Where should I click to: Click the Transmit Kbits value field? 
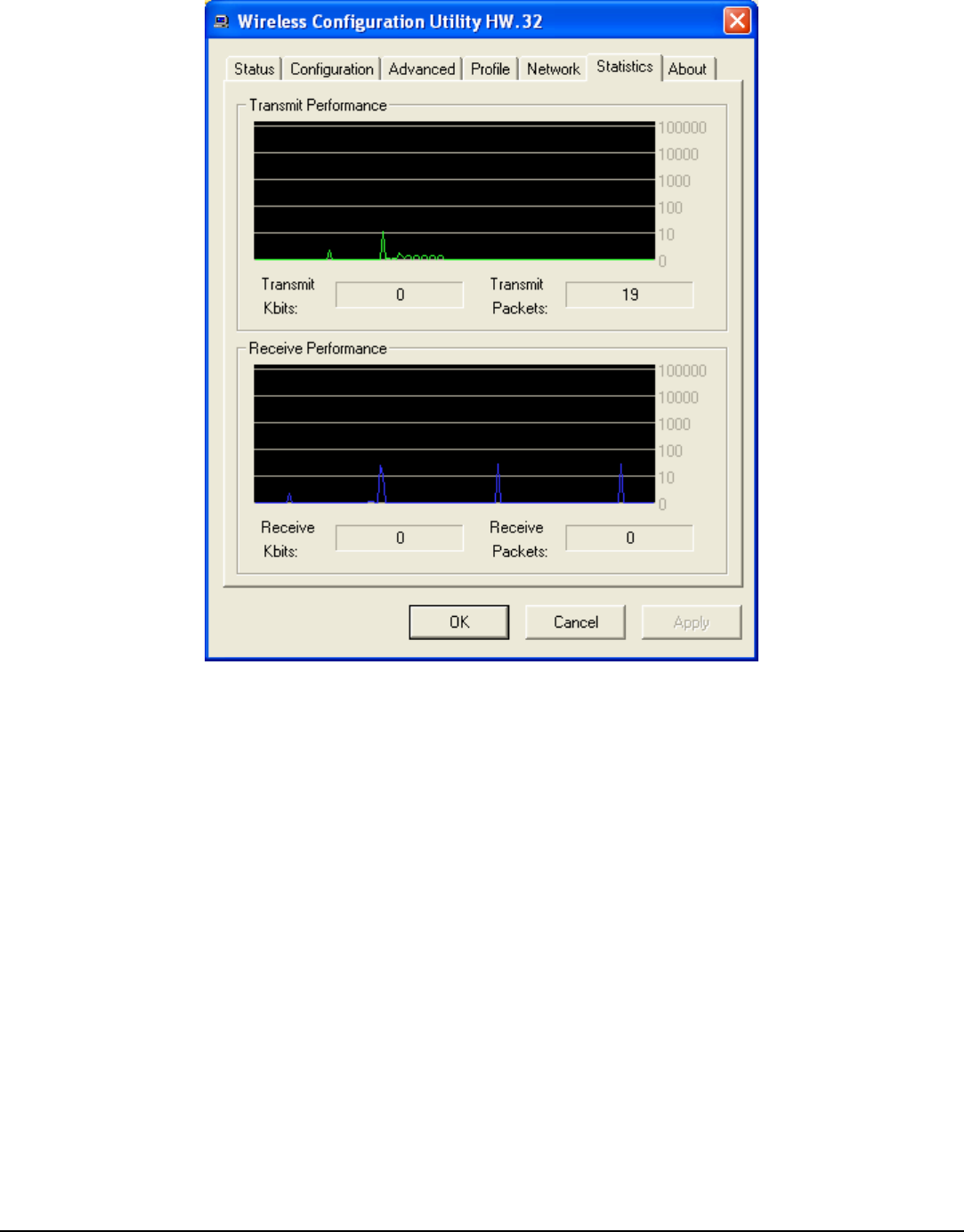tap(400, 295)
